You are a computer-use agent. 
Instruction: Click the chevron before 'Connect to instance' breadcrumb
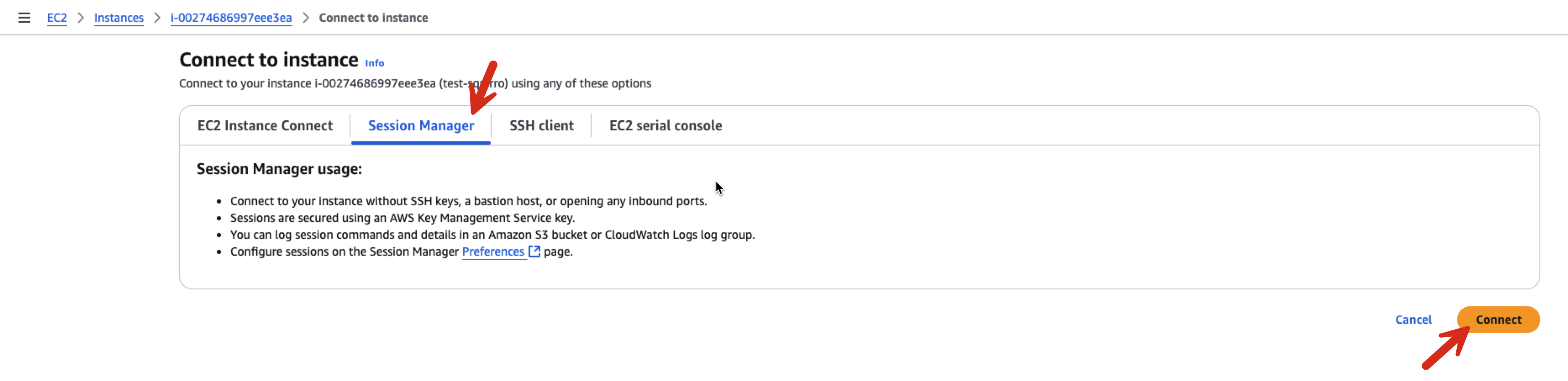pos(305,18)
